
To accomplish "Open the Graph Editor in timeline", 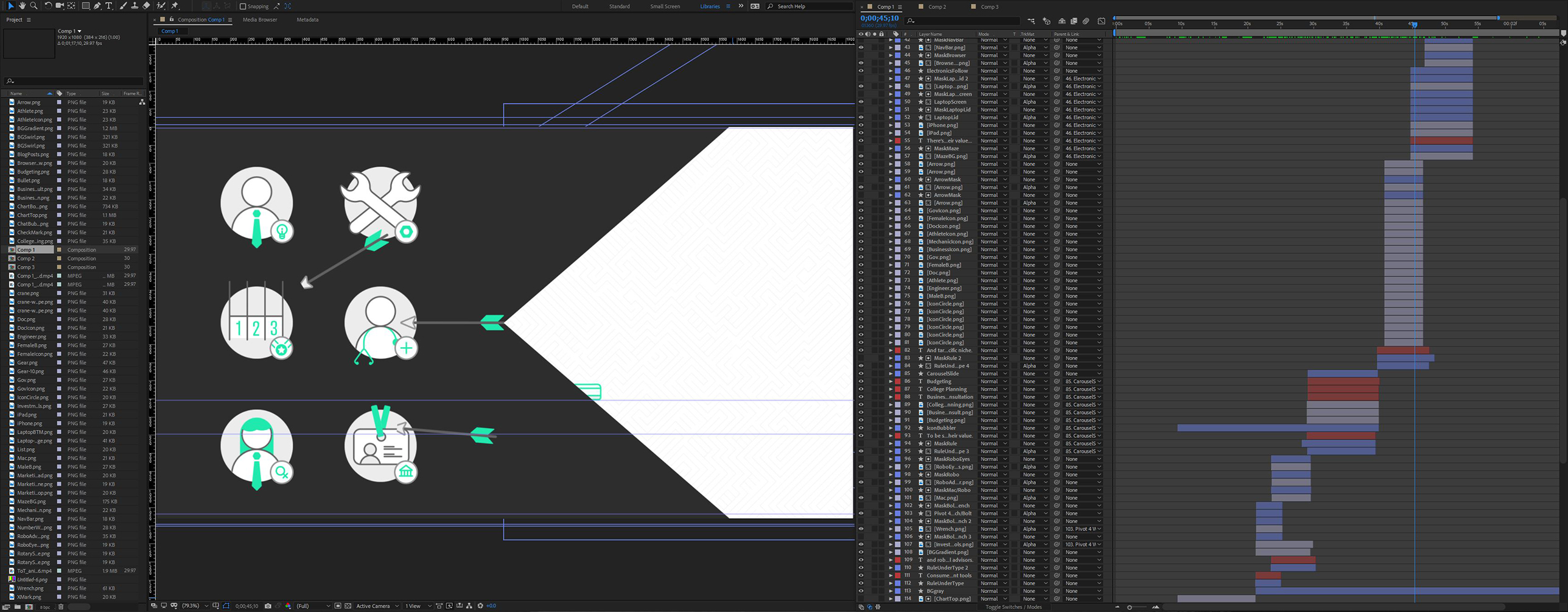I will 1101,21.
